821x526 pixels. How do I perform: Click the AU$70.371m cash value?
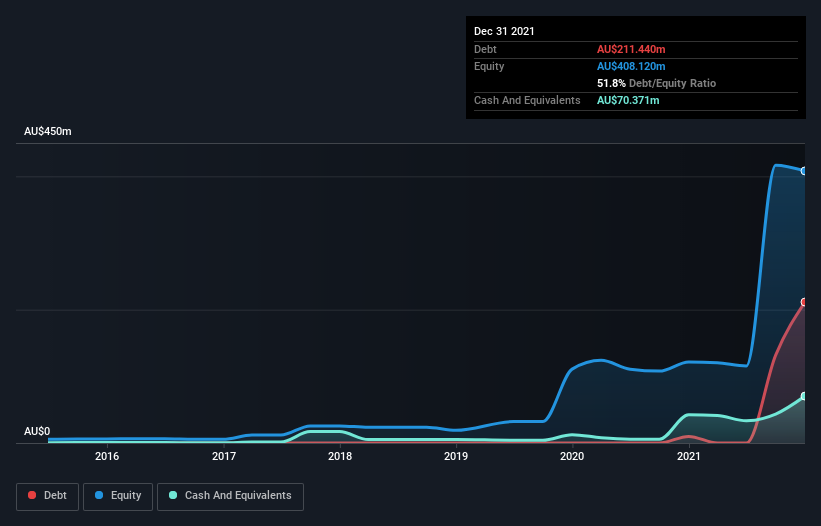[628, 100]
